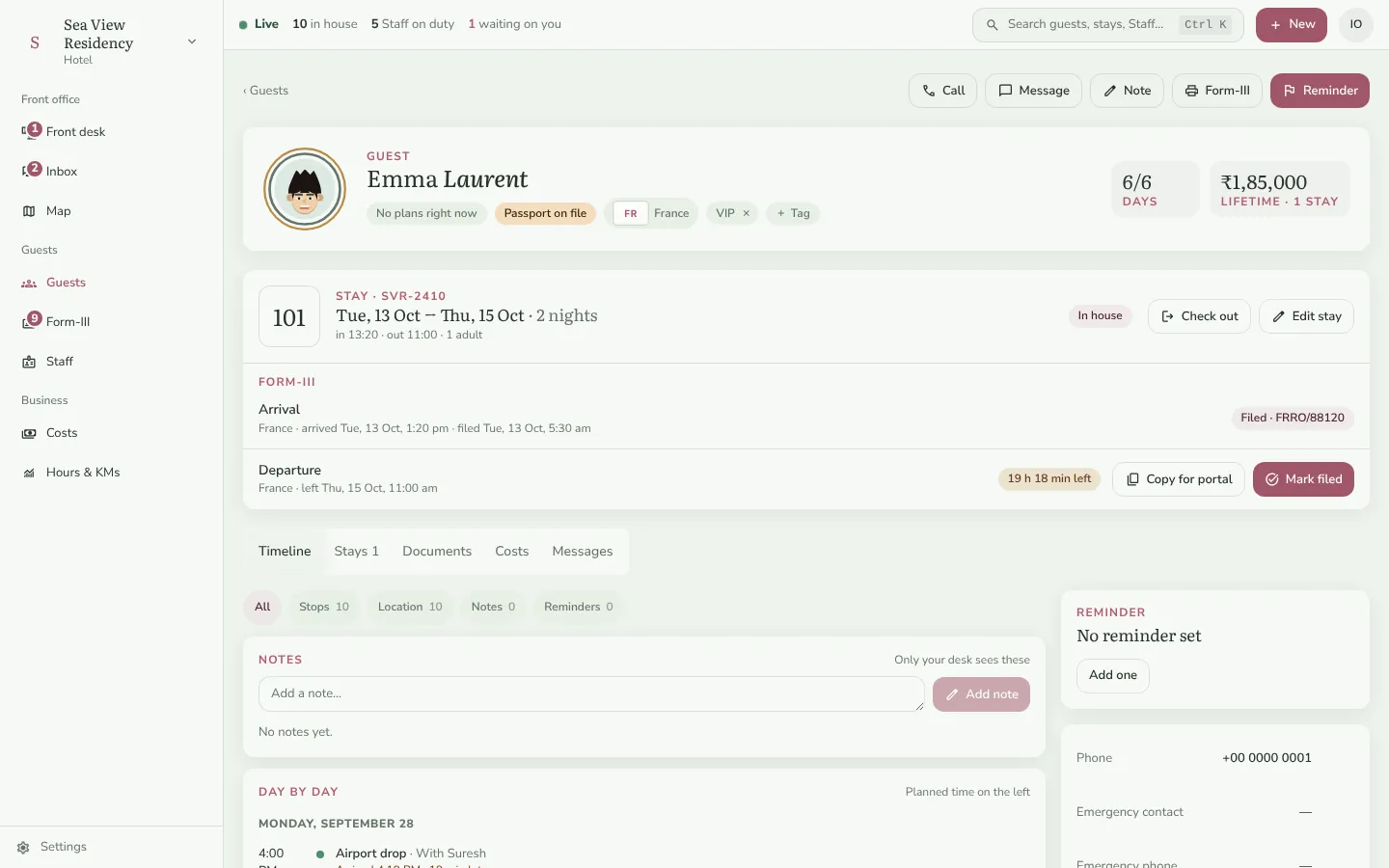Click the magnifier icon in the search bar
Image resolution: width=1389 pixels, height=868 pixels.
992,25
